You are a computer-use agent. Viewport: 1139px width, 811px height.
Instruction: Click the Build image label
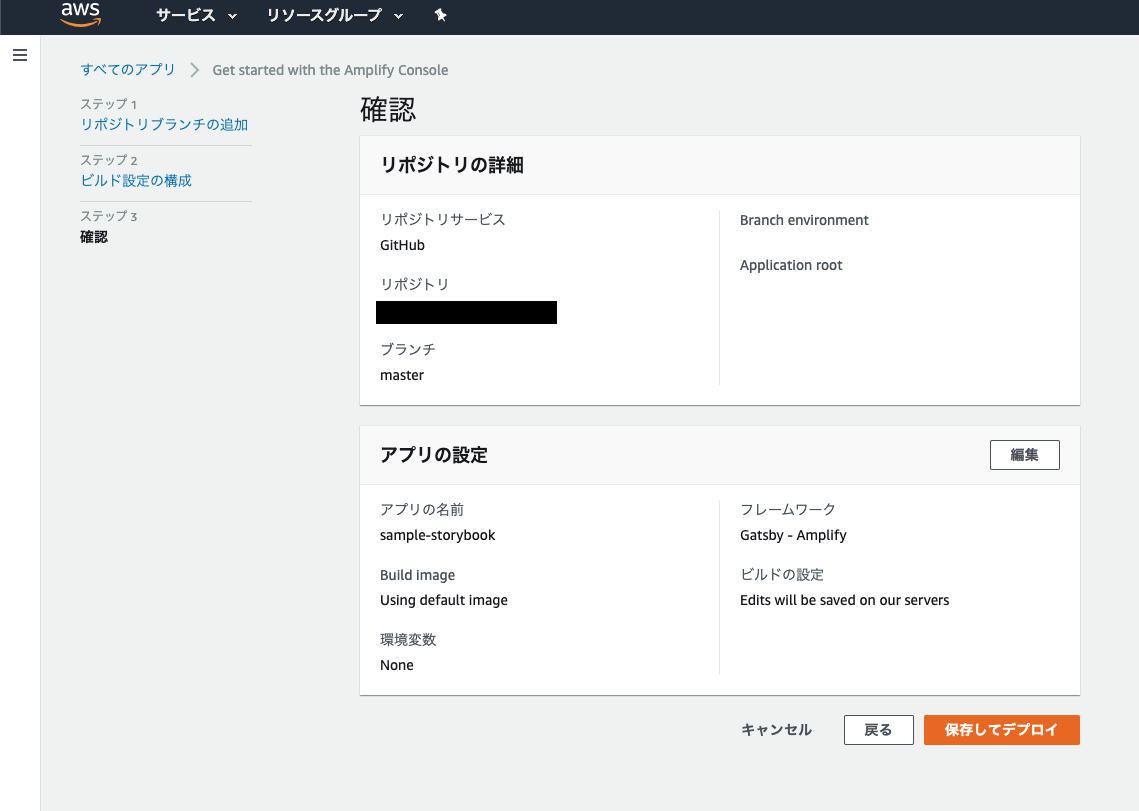tap(418, 575)
